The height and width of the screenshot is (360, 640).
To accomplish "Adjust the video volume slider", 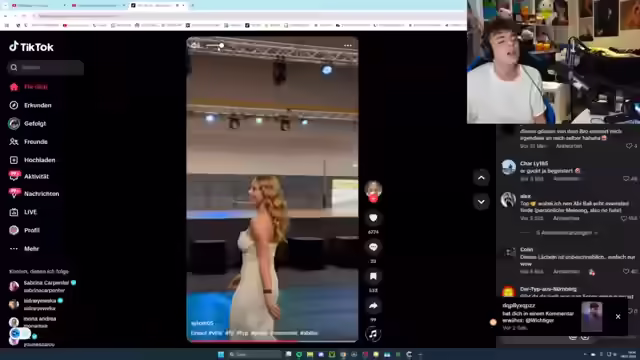I will click(x=215, y=45).
